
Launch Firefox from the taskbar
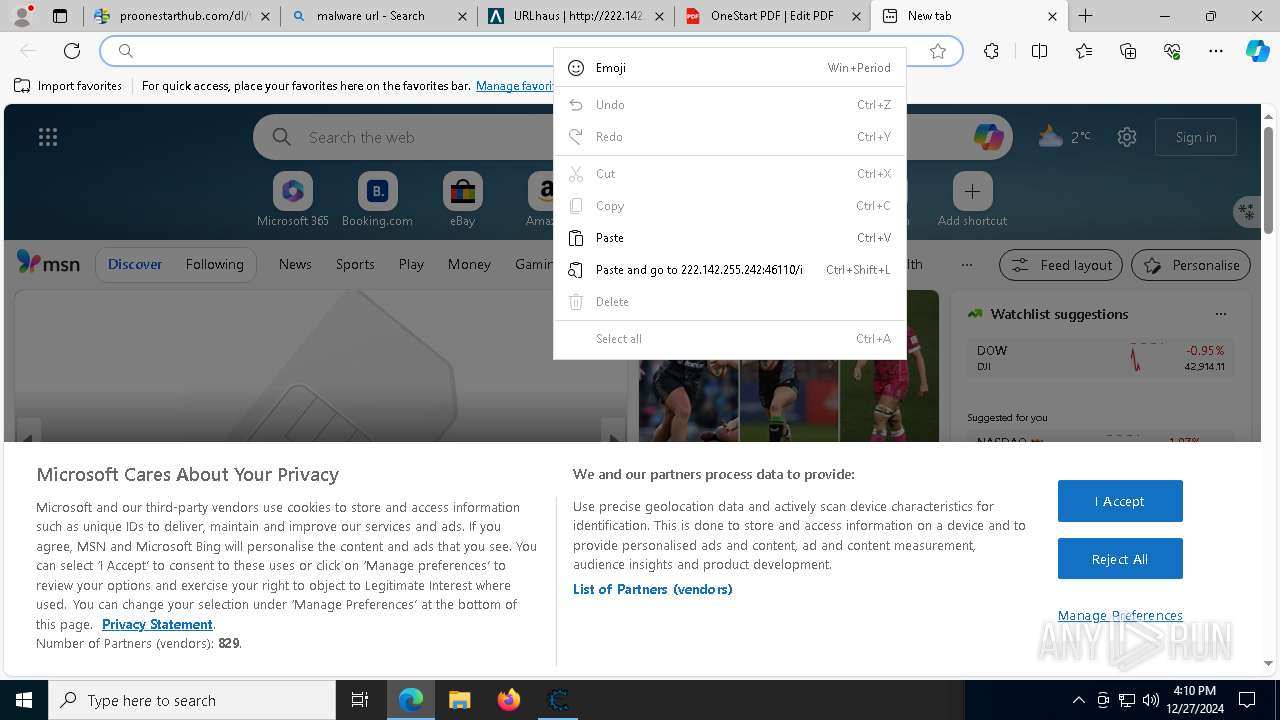click(509, 700)
